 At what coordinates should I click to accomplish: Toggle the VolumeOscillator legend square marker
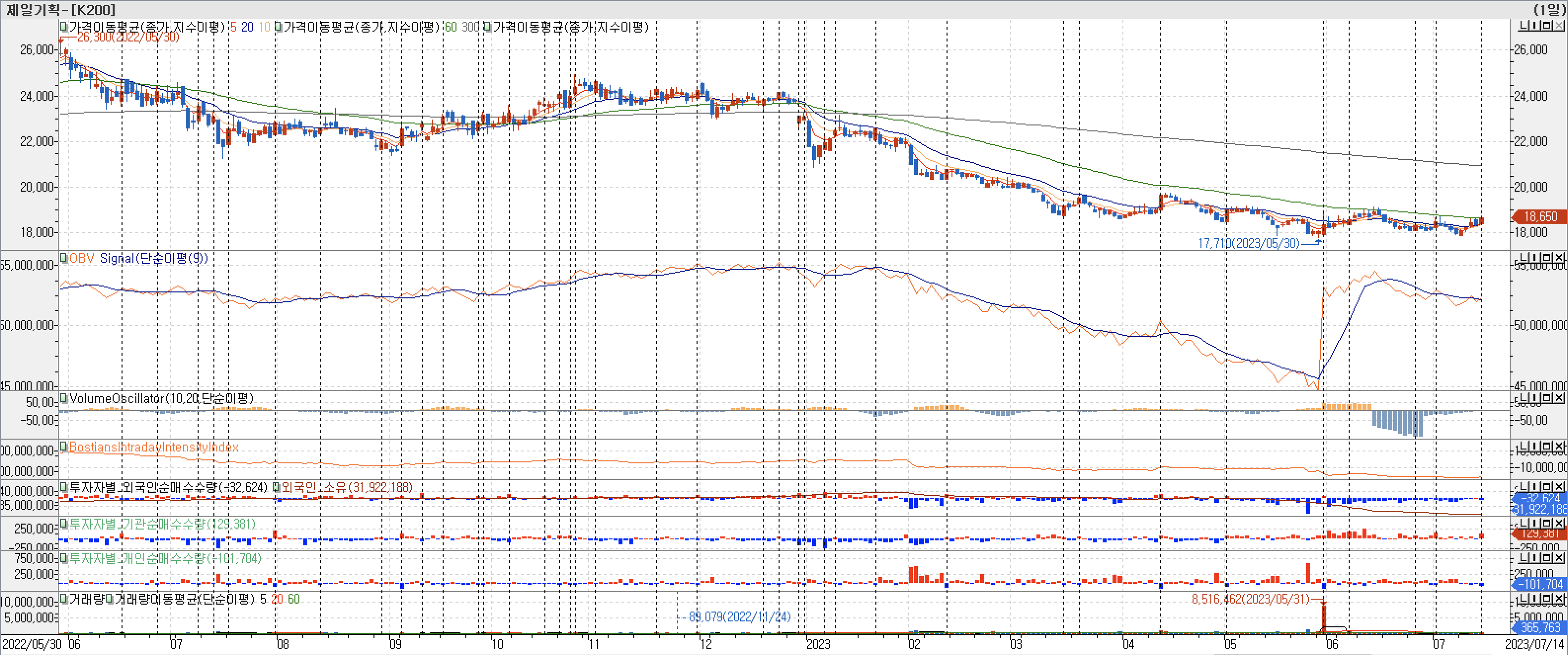pos(63,399)
